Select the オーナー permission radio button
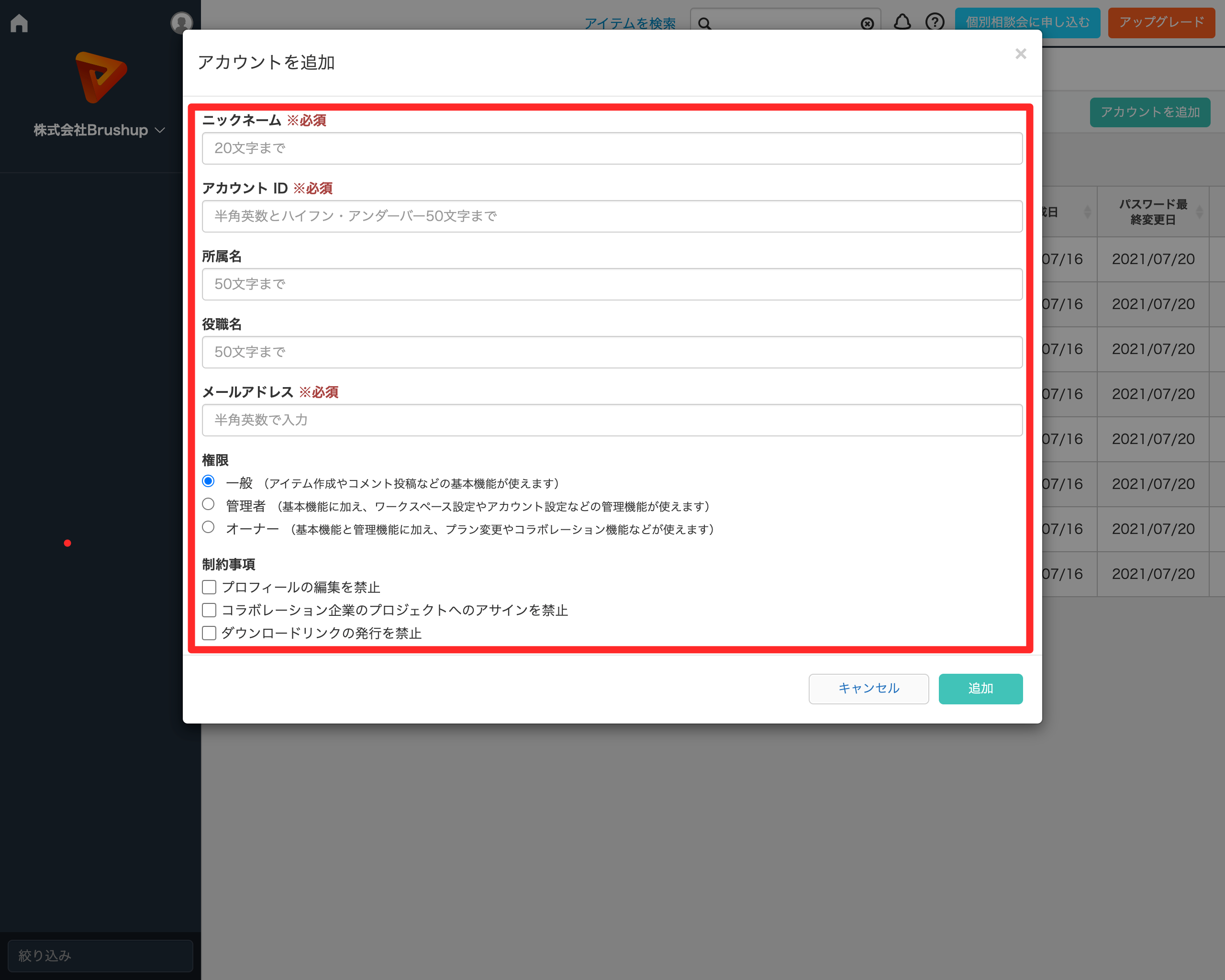 coord(209,527)
